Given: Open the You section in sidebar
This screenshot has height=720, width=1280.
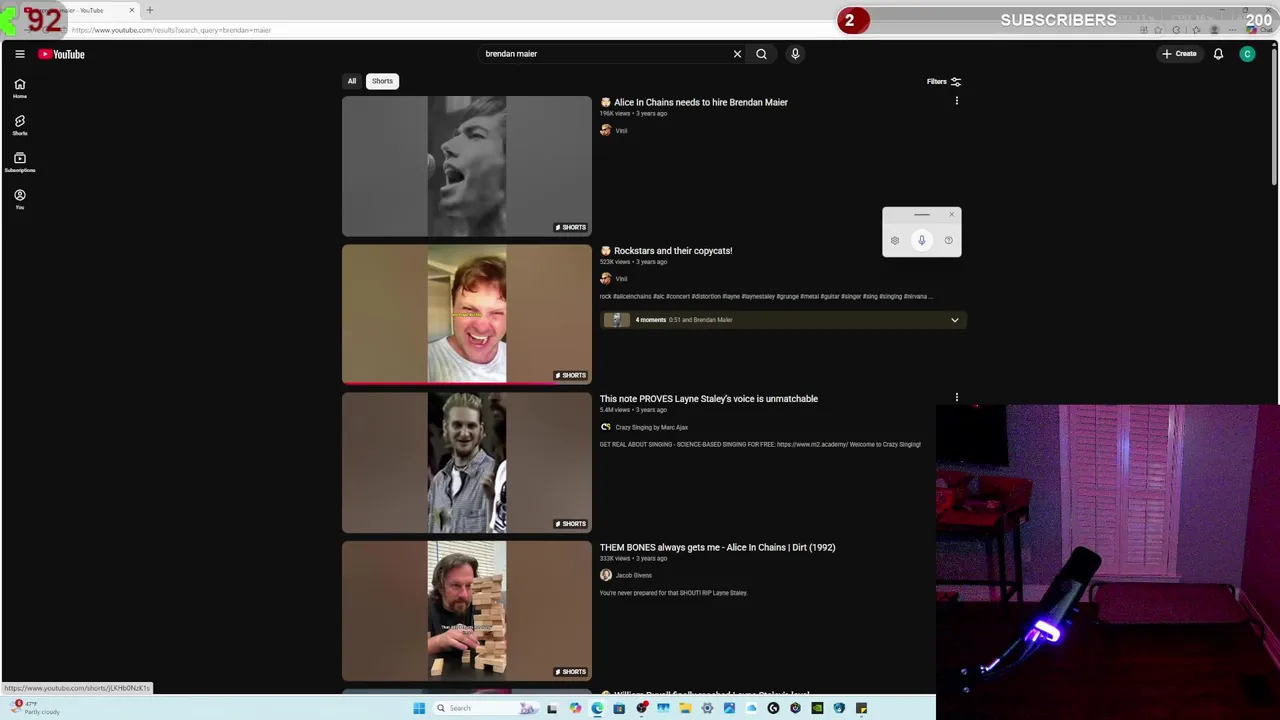Looking at the screenshot, I should pos(20,199).
